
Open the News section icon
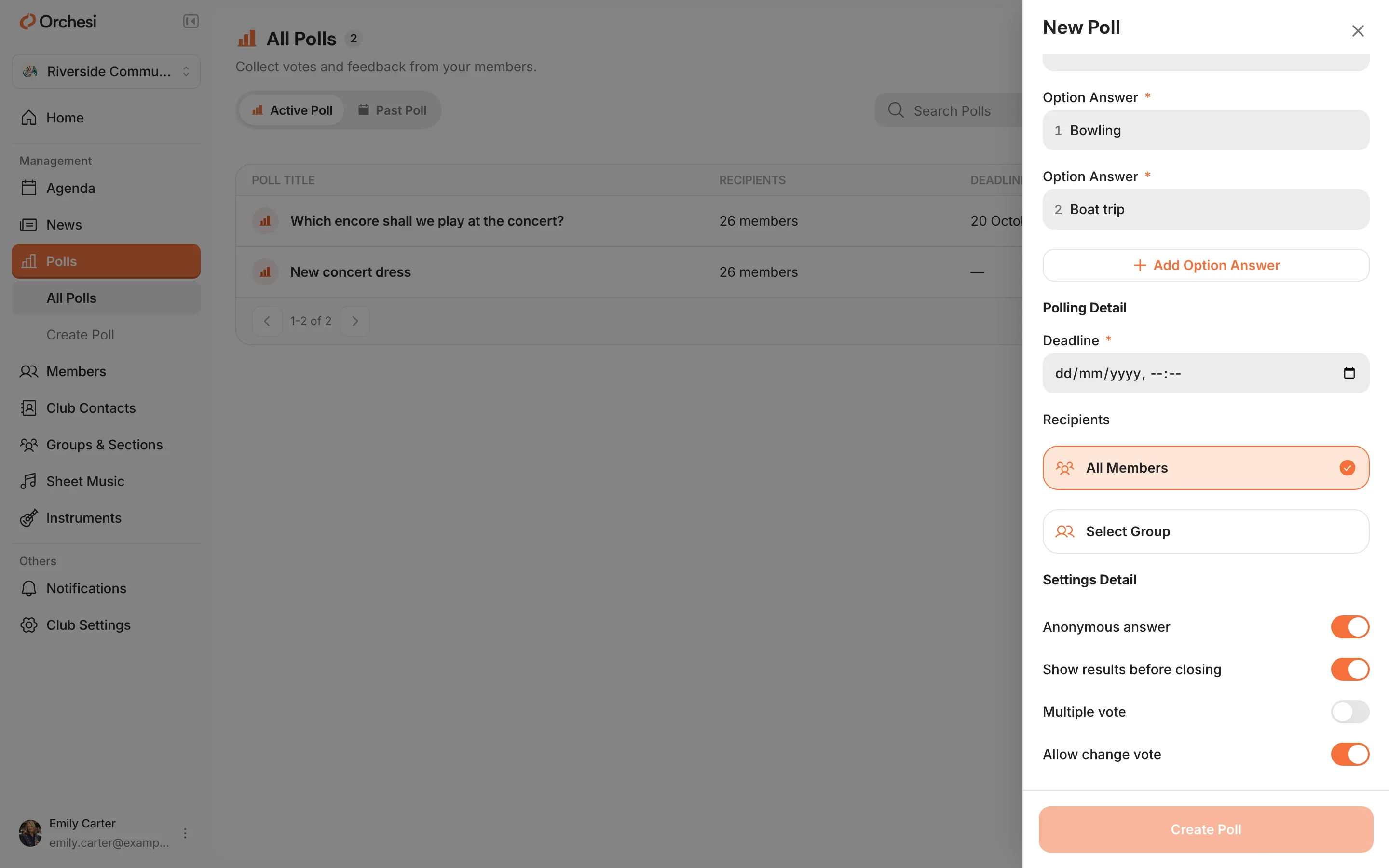pos(29,224)
